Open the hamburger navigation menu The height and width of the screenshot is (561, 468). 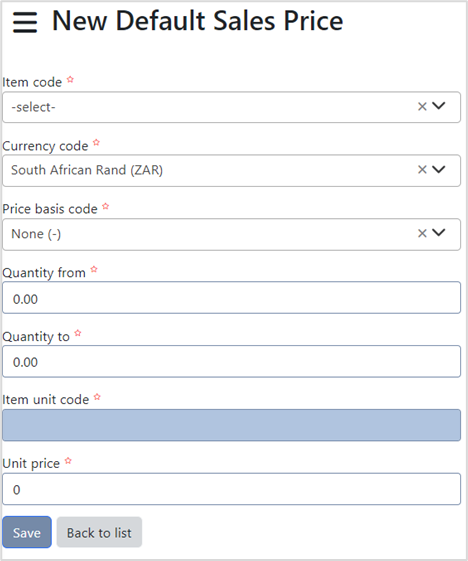tap(25, 22)
